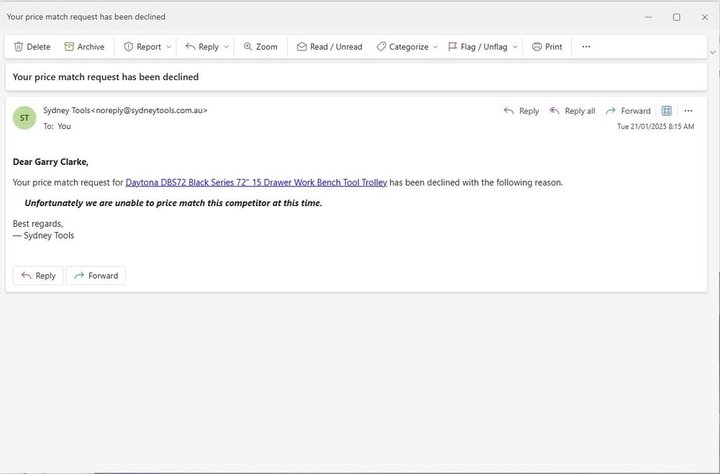Click the Zoom magnifier button
The width and height of the screenshot is (720, 474).
(x=260, y=47)
